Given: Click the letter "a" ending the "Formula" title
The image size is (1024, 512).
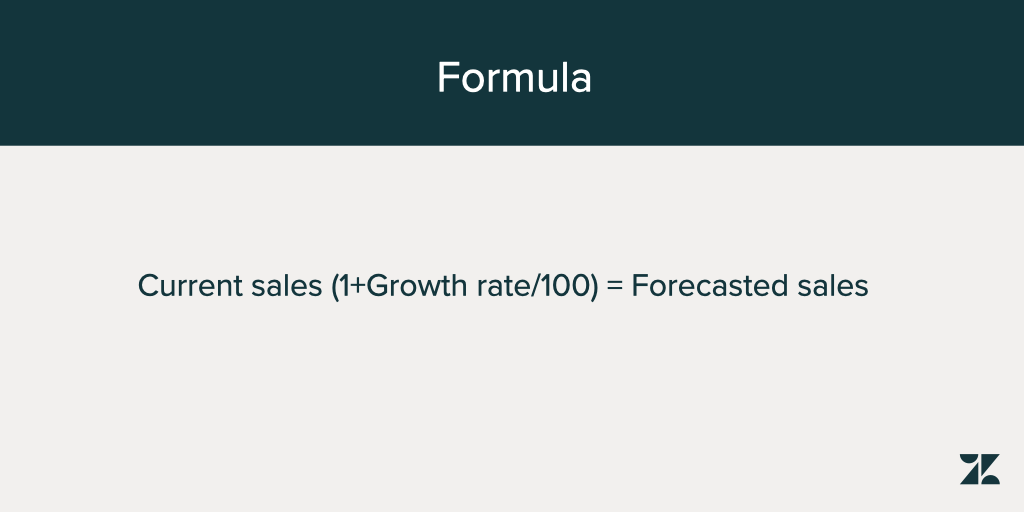Looking at the screenshot, I should point(580,79).
